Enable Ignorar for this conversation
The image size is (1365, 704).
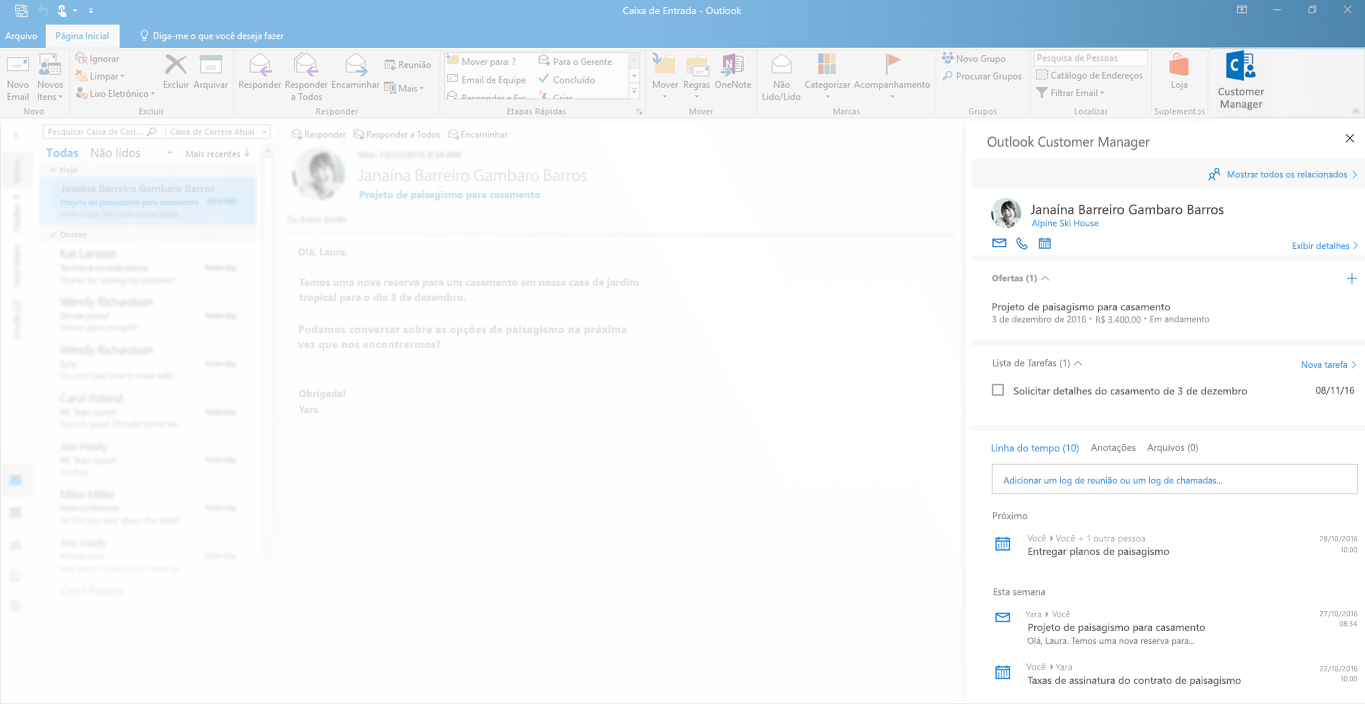(97, 57)
